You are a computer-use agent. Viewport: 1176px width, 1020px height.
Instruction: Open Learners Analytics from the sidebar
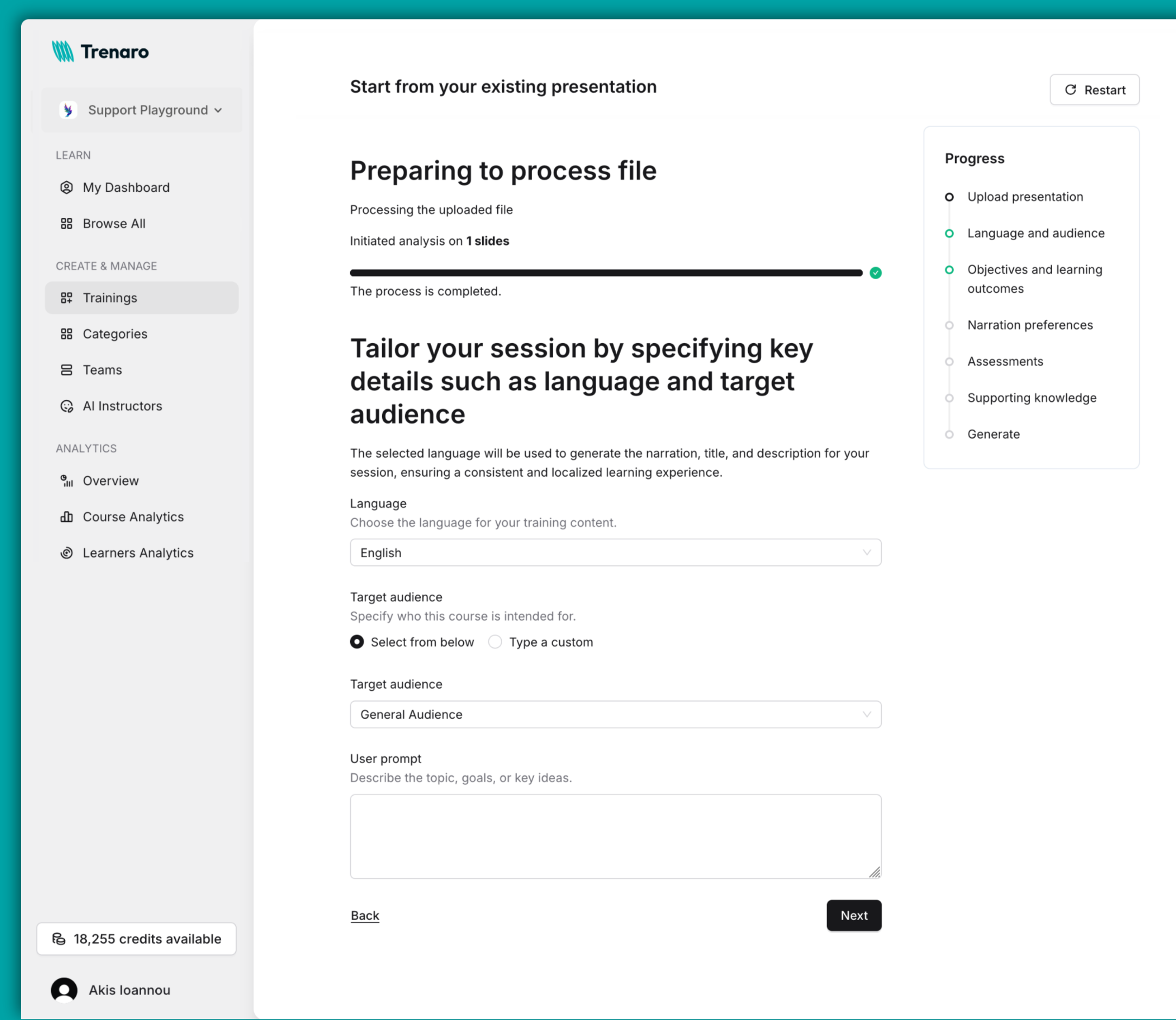tap(138, 552)
